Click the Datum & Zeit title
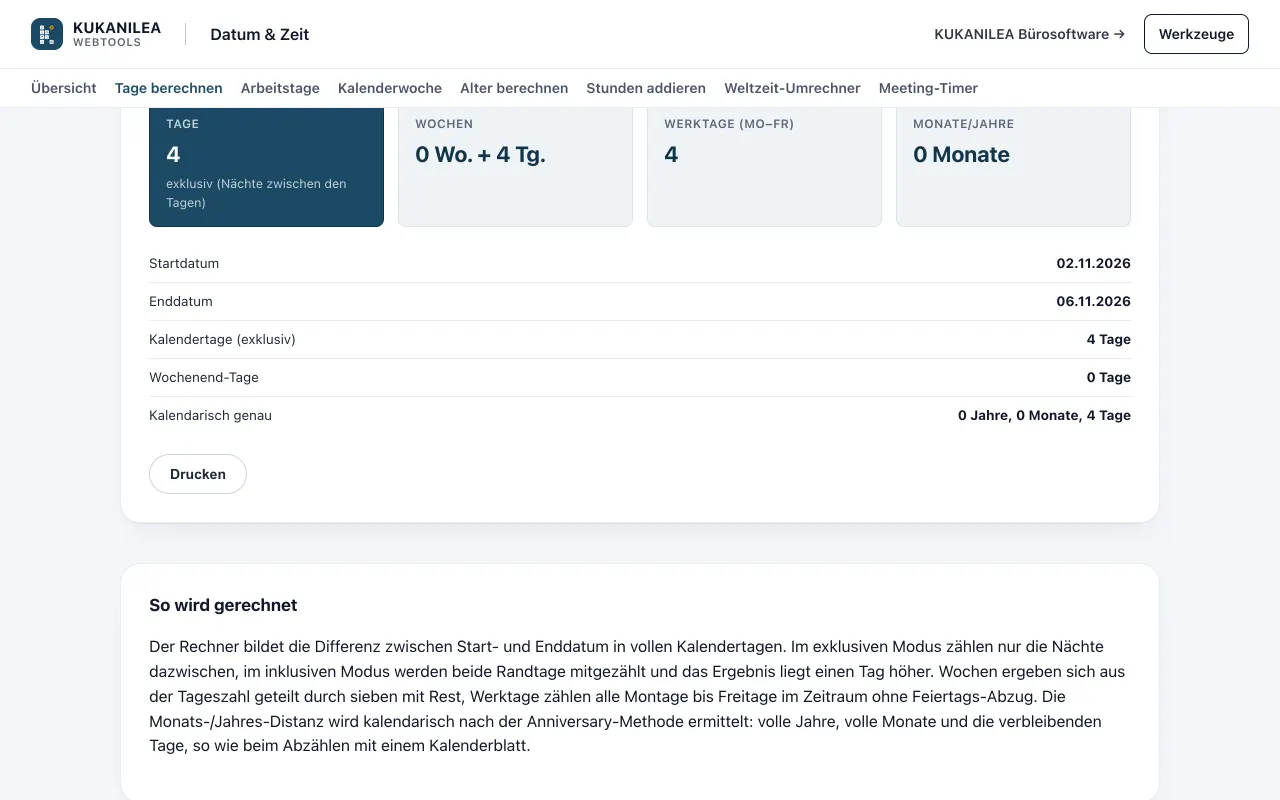Screen dimensions: 1280x800 coord(259,34)
